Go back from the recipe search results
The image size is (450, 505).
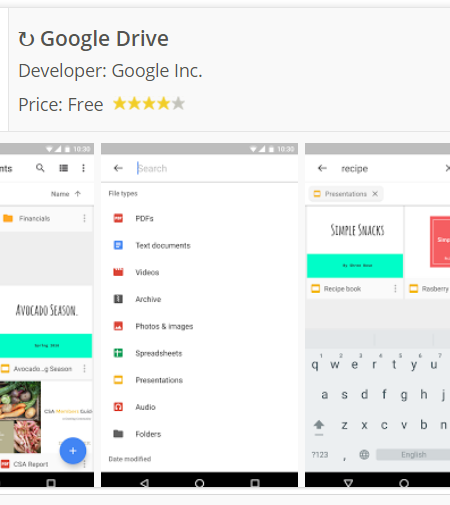coord(322,168)
